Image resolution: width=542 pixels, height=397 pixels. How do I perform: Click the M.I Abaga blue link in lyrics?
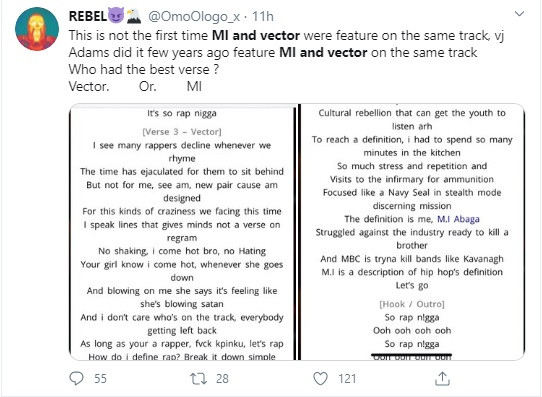click(x=458, y=219)
